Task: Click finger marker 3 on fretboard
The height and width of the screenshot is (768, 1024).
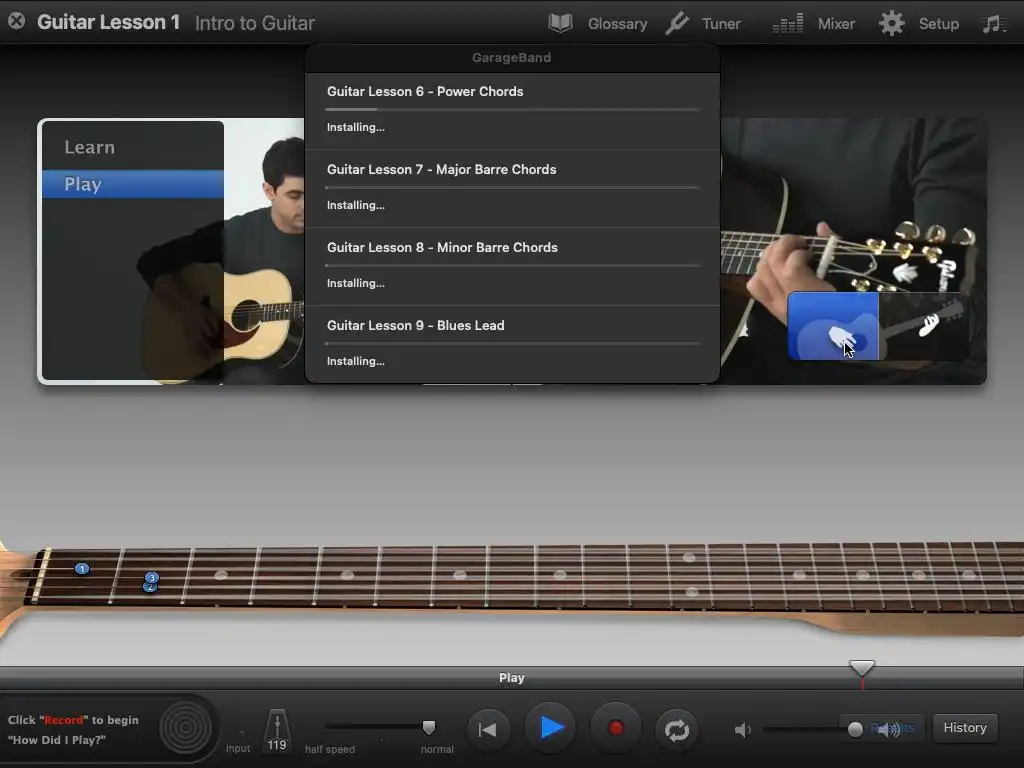Action: pos(152,577)
